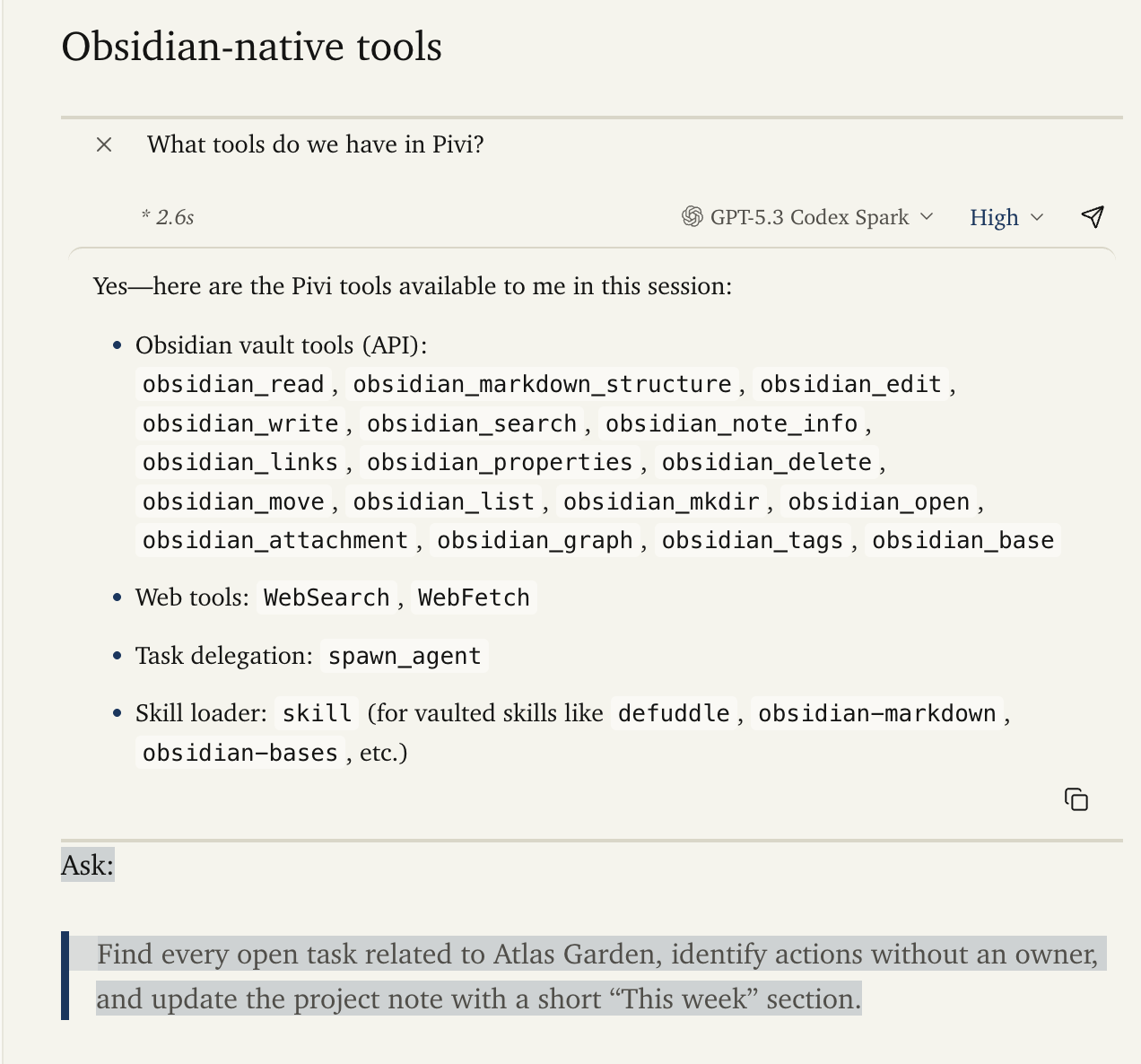
Task: Click the obsidian_open code tag
Action: click(x=878, y=501)
